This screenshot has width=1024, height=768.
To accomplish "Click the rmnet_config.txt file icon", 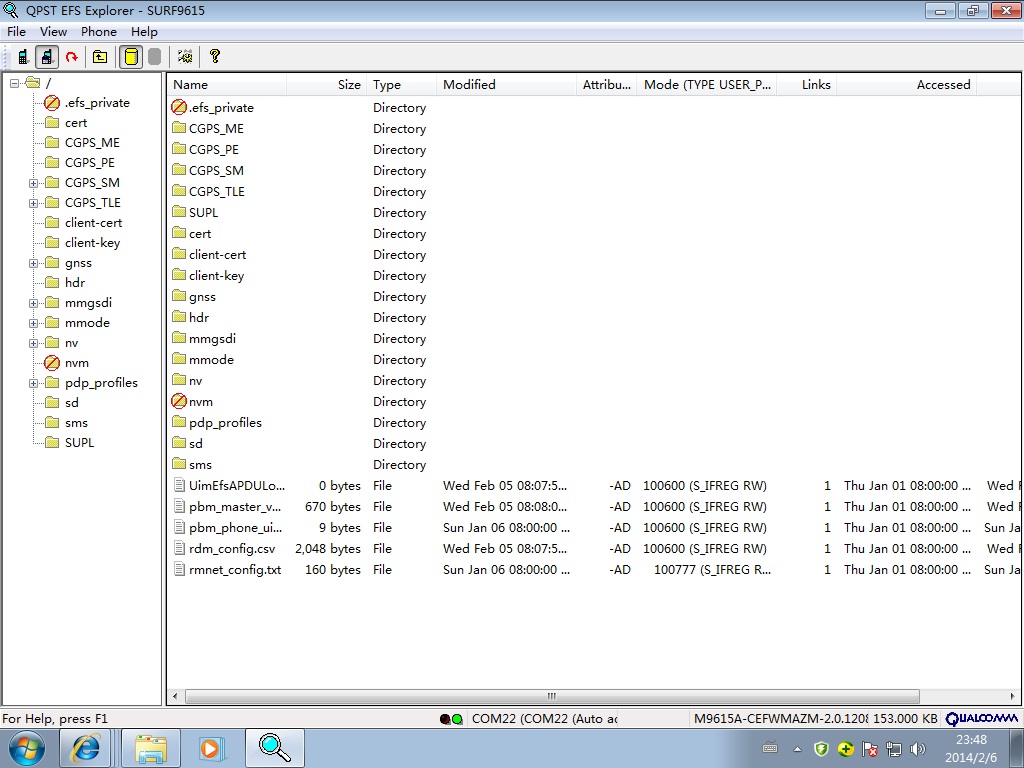I will (x=179, y=569).
